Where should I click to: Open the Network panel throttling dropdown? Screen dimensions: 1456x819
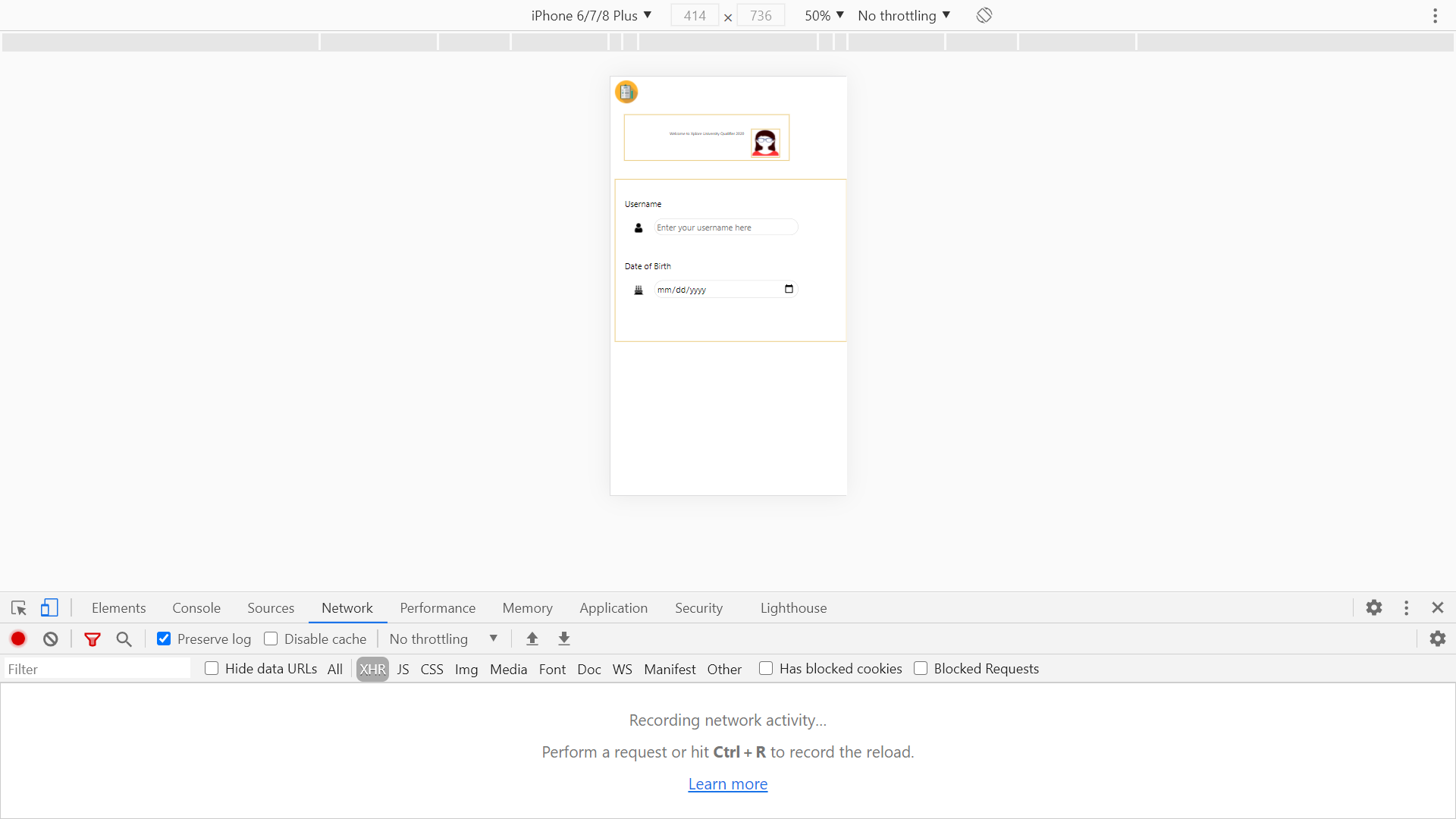pyautogui.click(x=444, y=639)
